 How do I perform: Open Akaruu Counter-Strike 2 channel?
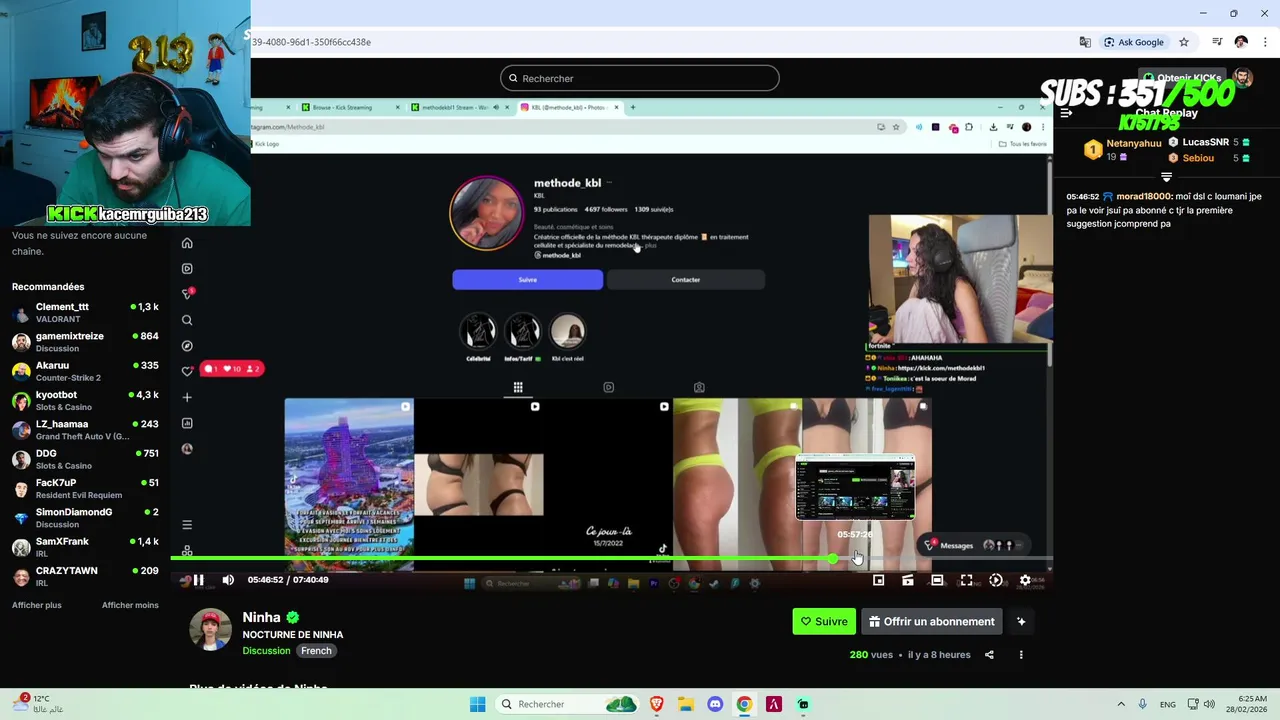pos(85,371)
